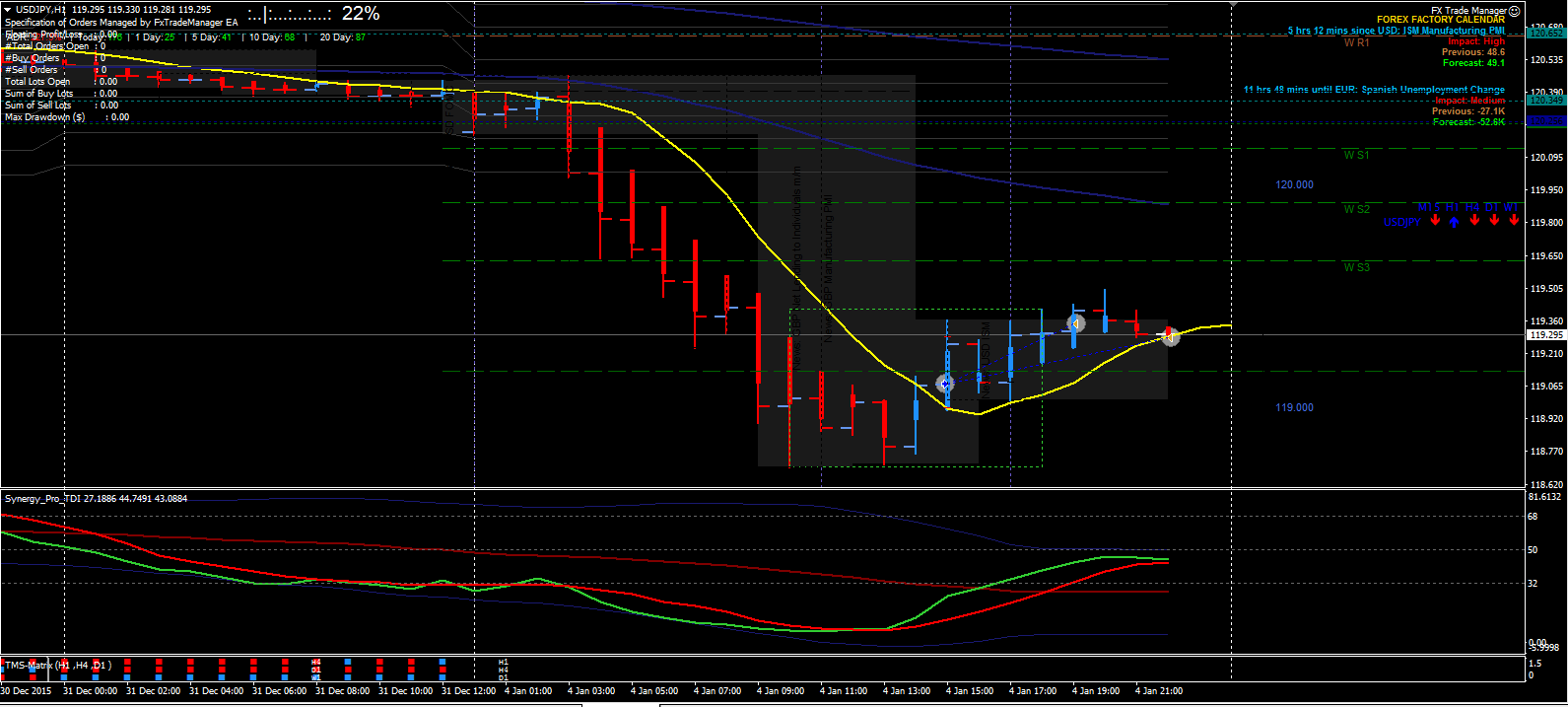
Task: Click the 'Specification of Orders Managed by FxTradeManager EA' title
Action: 121,23
